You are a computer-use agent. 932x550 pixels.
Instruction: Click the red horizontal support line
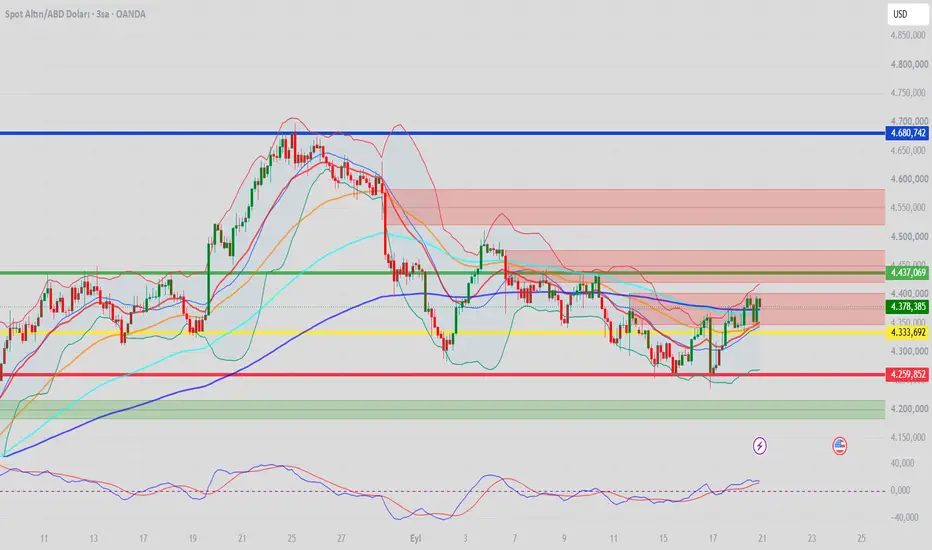click(x=442, y=375)
